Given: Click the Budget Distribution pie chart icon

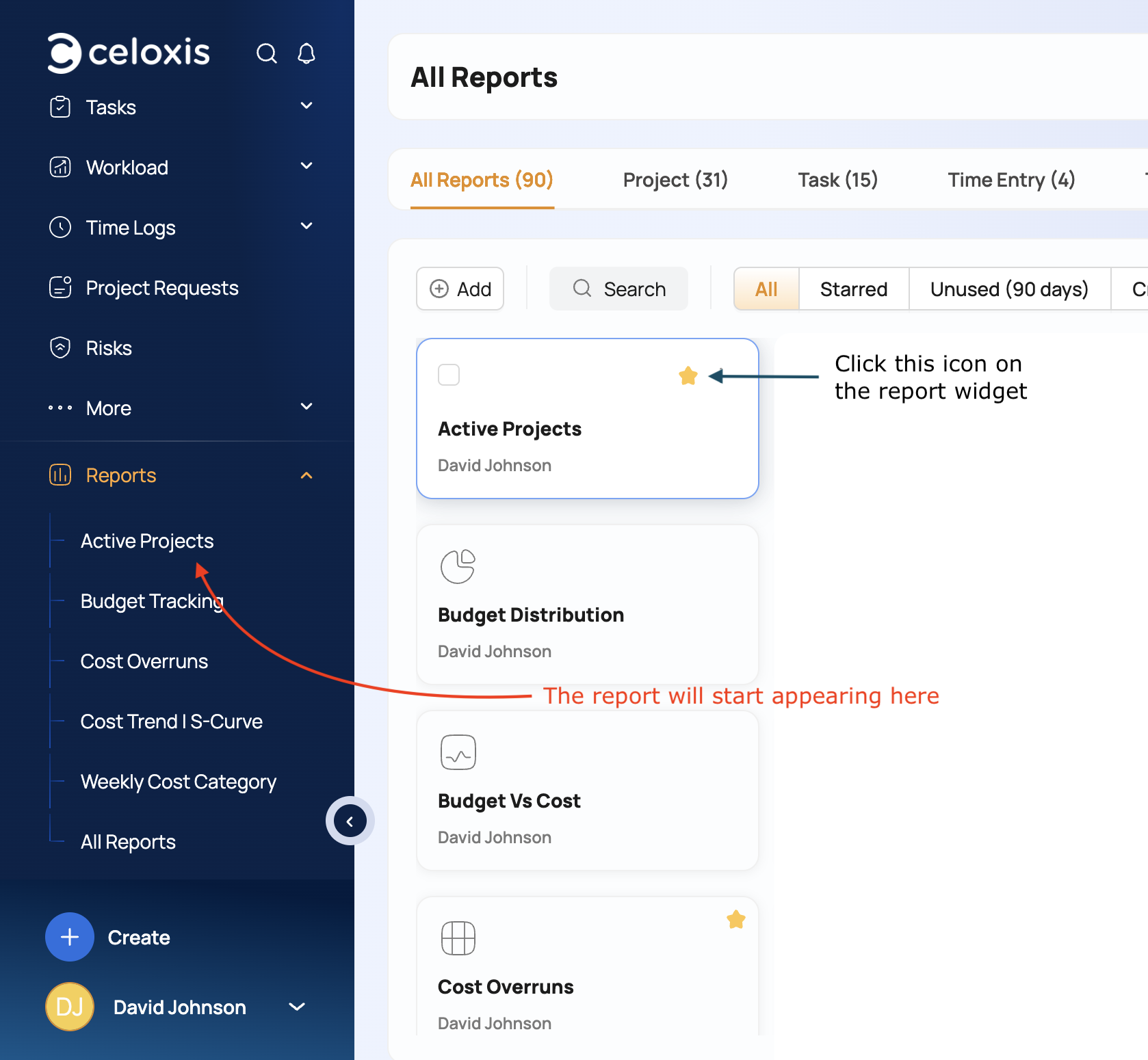Looking at the screenshot, I should [458, 566].
